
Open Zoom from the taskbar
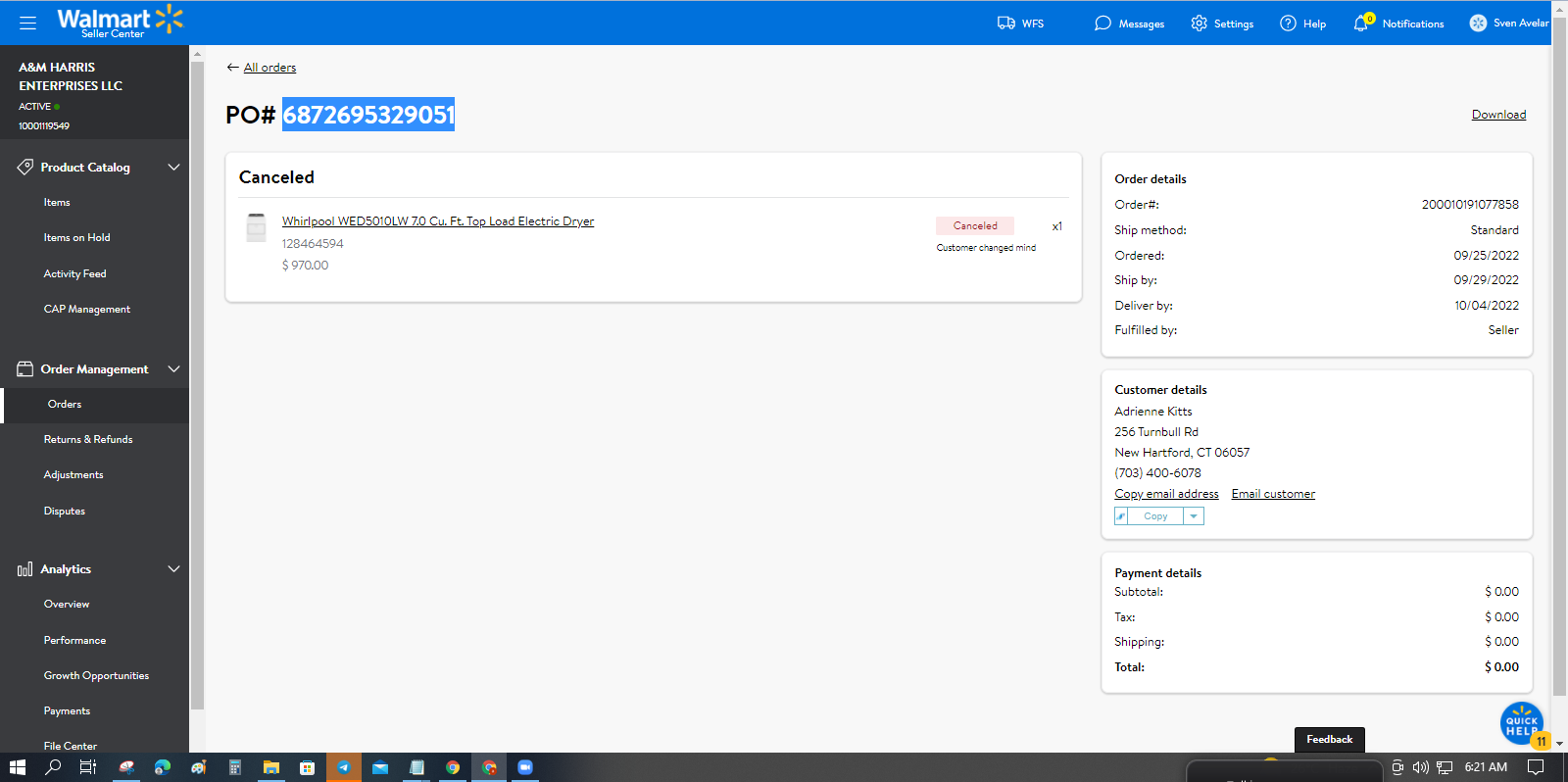(x=525, y=767)
